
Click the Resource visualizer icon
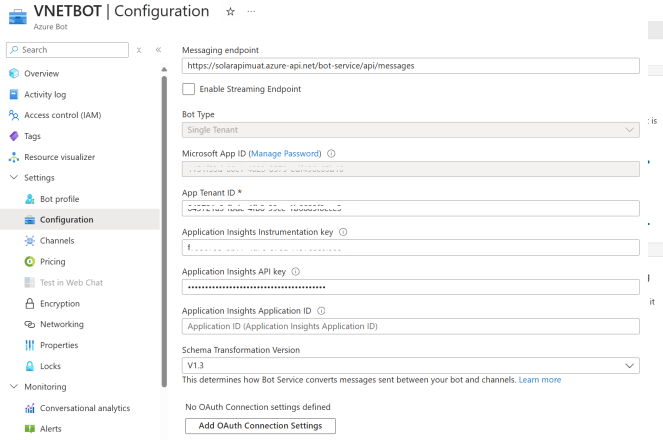click(x=14, y=157)
